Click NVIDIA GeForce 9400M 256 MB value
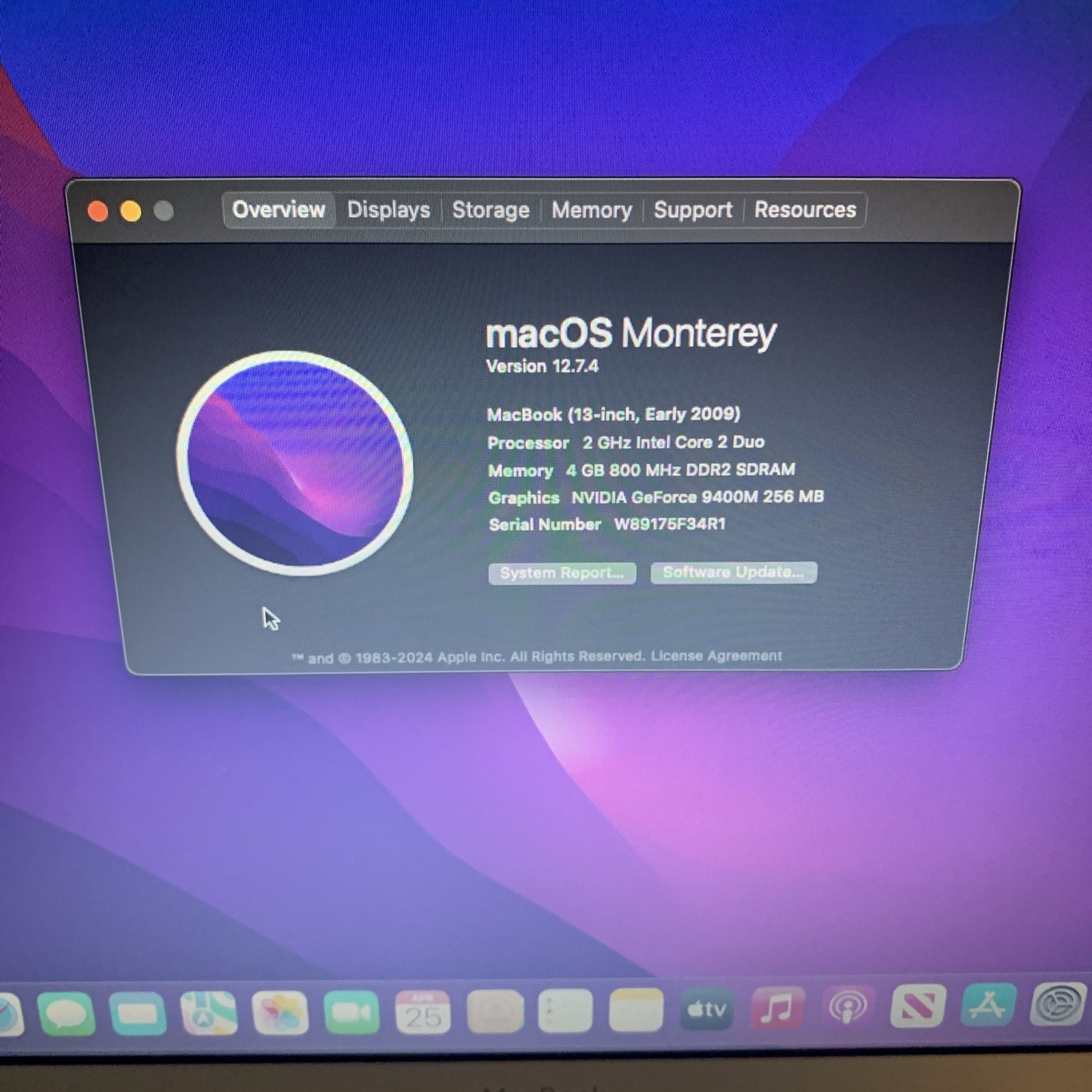This screenshot has height=1092, width=1092. click(698, 497)
